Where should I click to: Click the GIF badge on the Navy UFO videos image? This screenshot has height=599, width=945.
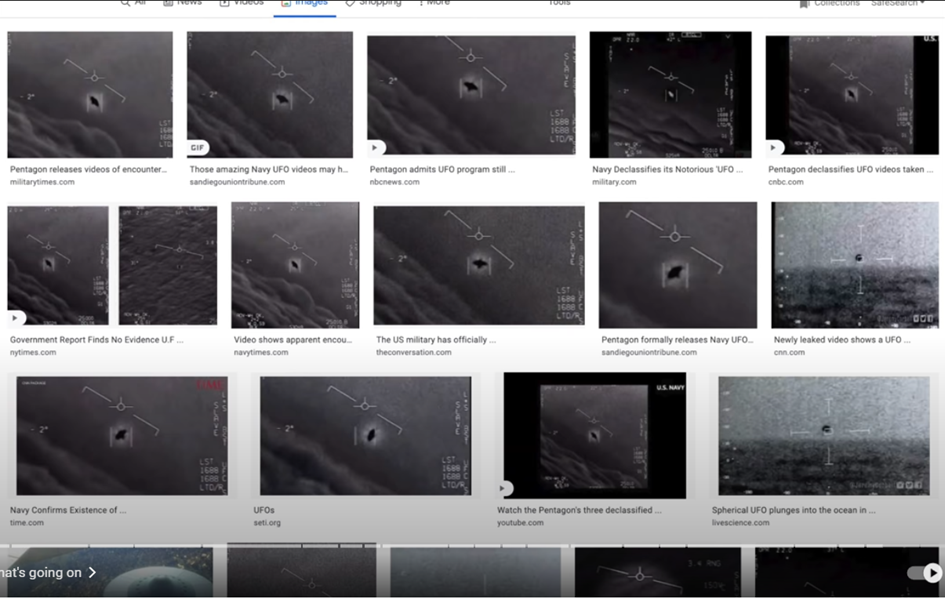pyautogui.click(x=197, y=148)
